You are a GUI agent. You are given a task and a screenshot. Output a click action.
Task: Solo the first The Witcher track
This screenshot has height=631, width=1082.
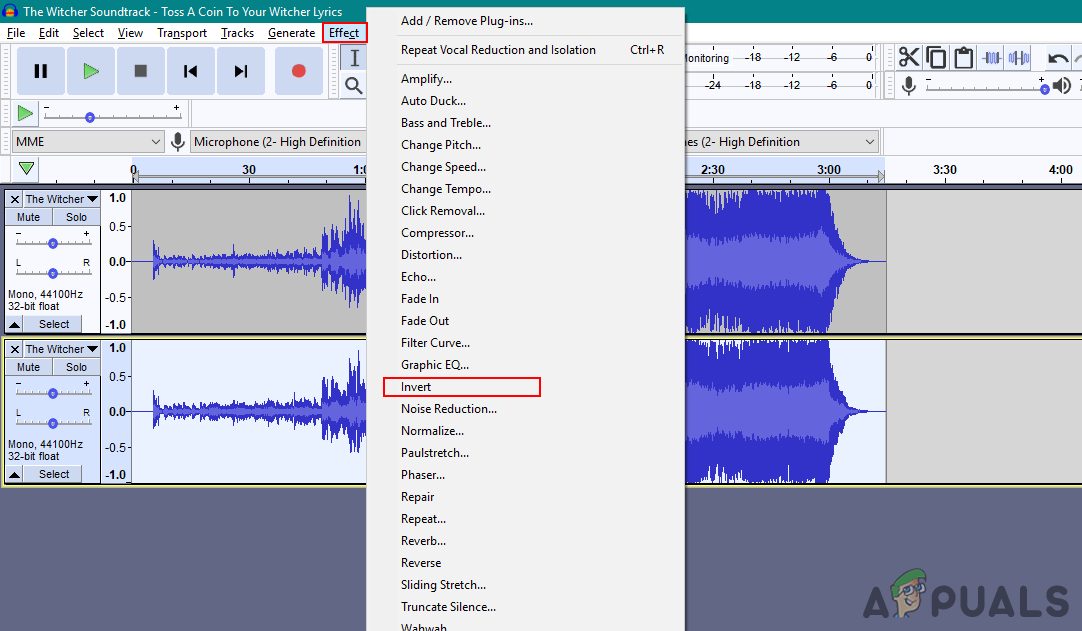point(76,217)
